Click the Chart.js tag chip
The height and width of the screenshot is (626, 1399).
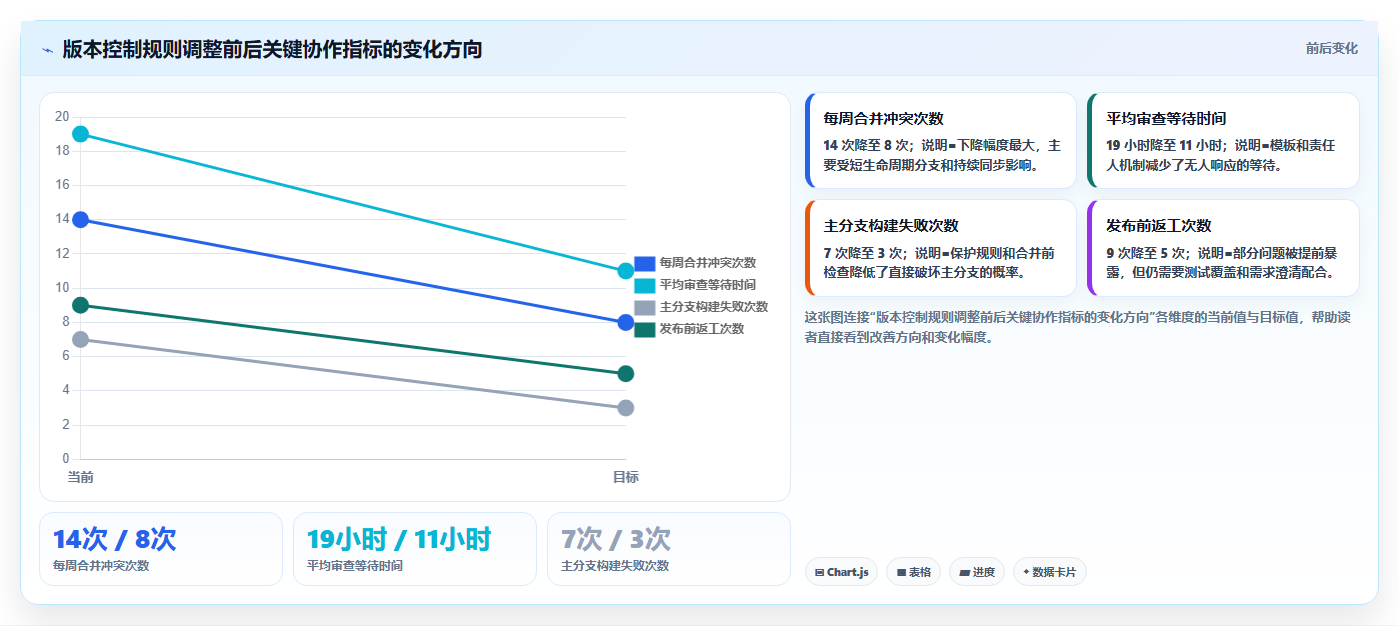point(841,572)
